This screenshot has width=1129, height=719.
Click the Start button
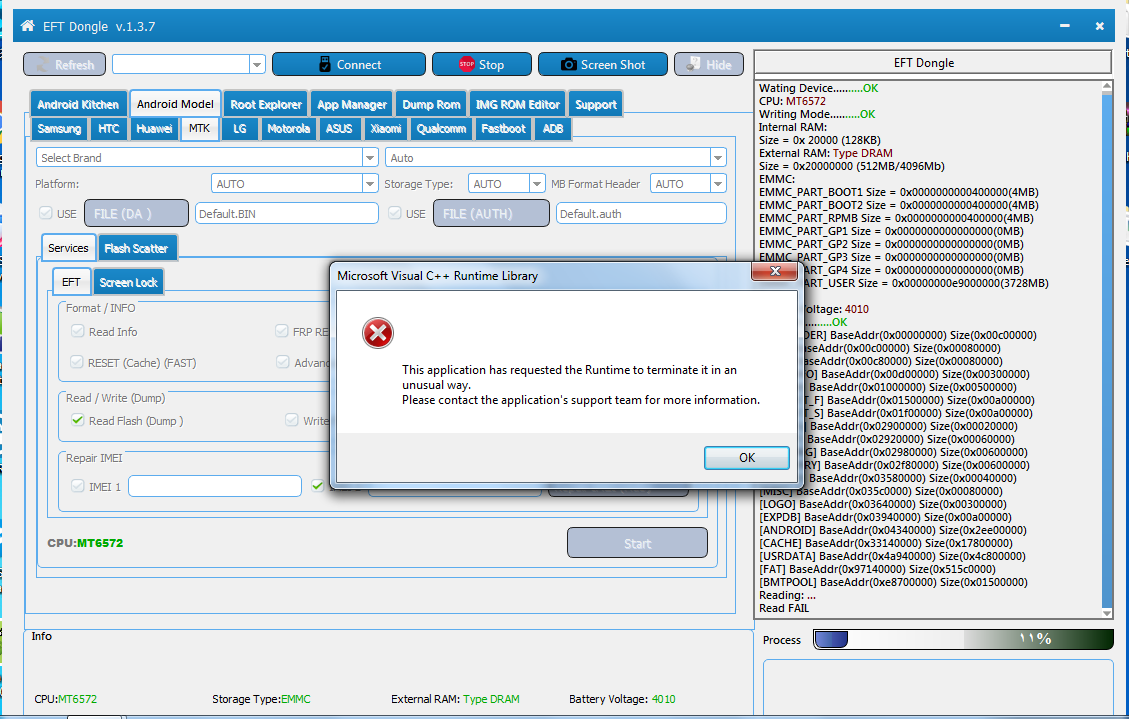637,543
